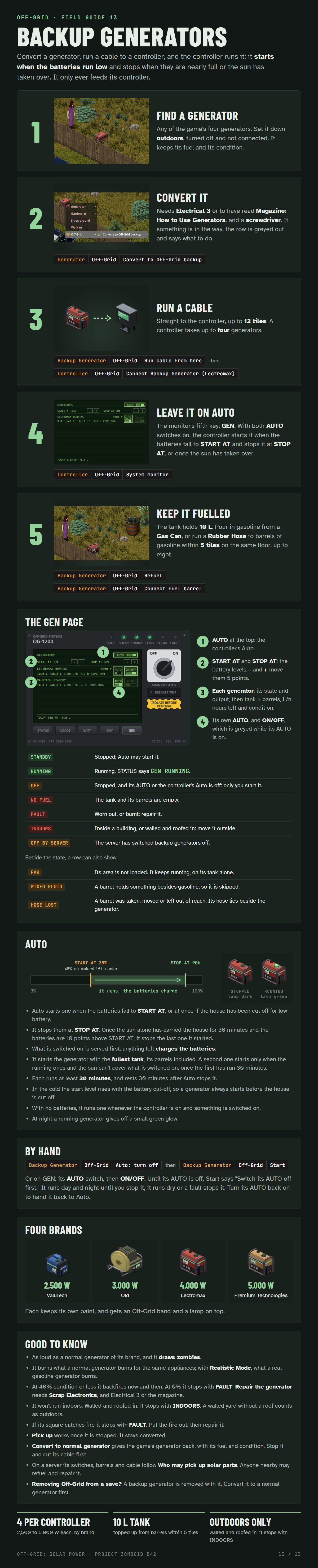Click the EQUAL LED on the OG-1200 panel
This screenshot has width=318, height=1568.
click(162, 637)
